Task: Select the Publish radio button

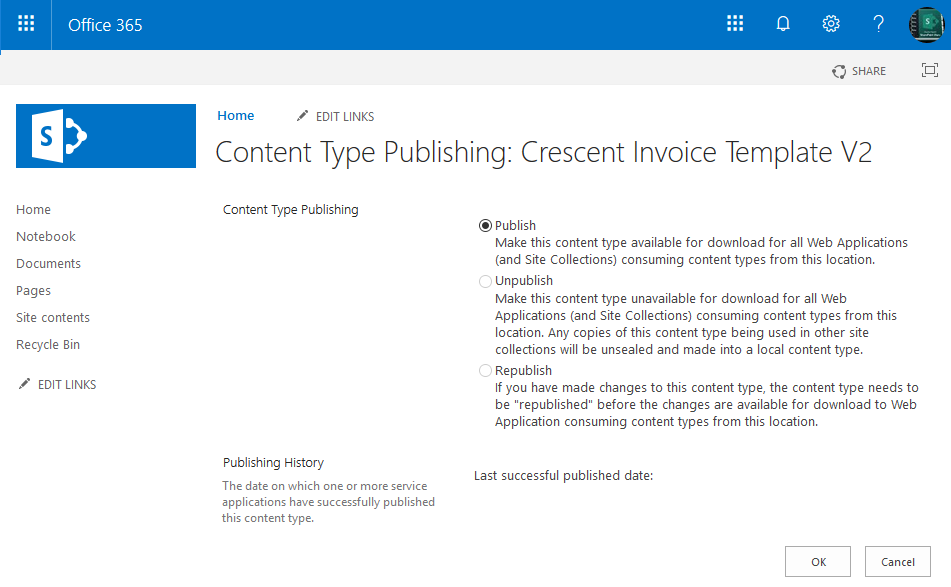Action: click(485, 225)
